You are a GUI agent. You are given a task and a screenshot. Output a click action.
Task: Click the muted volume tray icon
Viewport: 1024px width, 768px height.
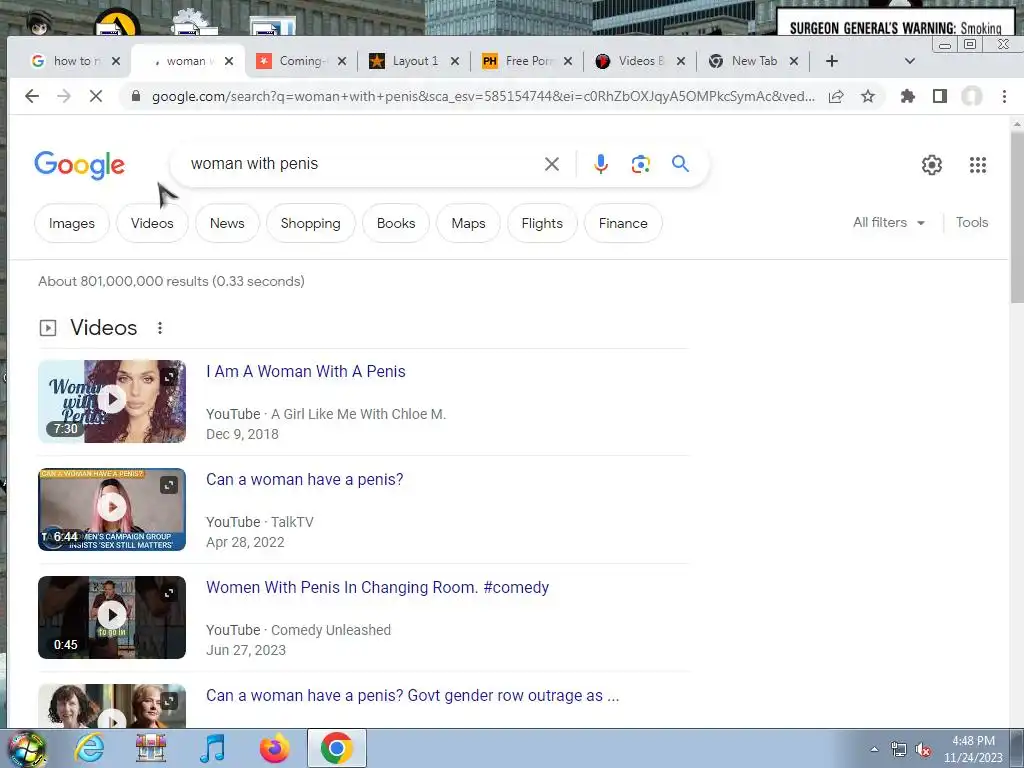point(923,750)
